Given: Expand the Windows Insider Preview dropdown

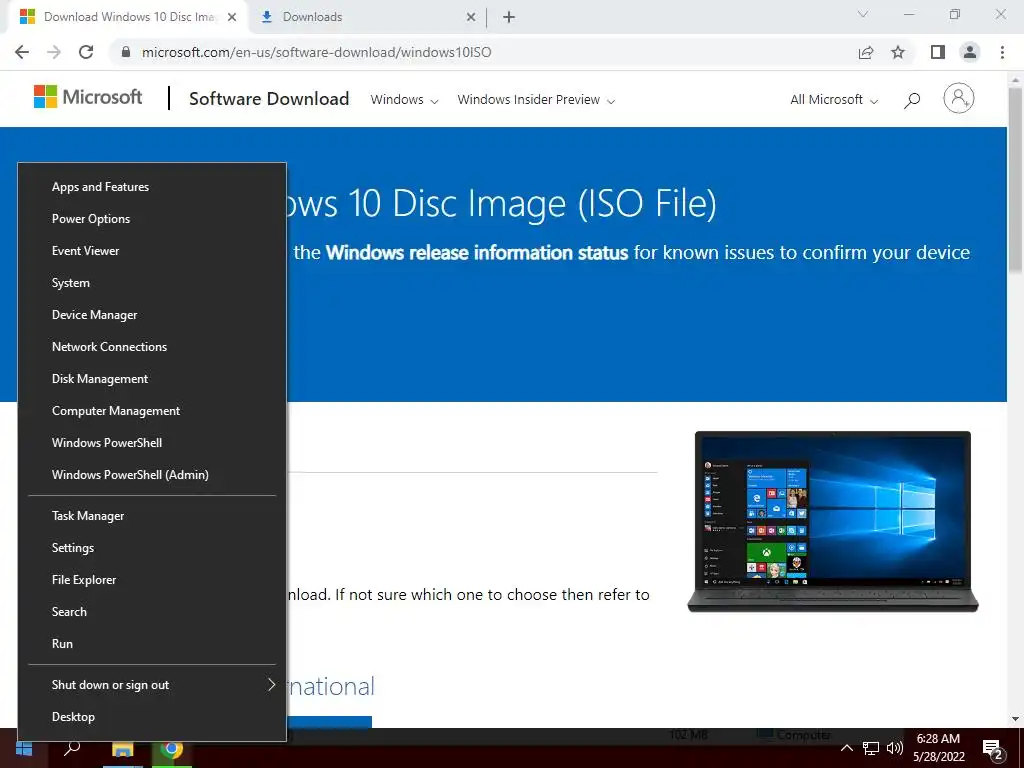Looking at the screenshot, I should click(536, 100).
